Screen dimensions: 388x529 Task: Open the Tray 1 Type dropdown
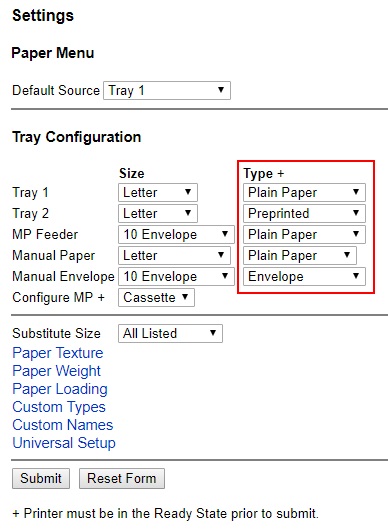pyautogui.click(x=304, y=193)
